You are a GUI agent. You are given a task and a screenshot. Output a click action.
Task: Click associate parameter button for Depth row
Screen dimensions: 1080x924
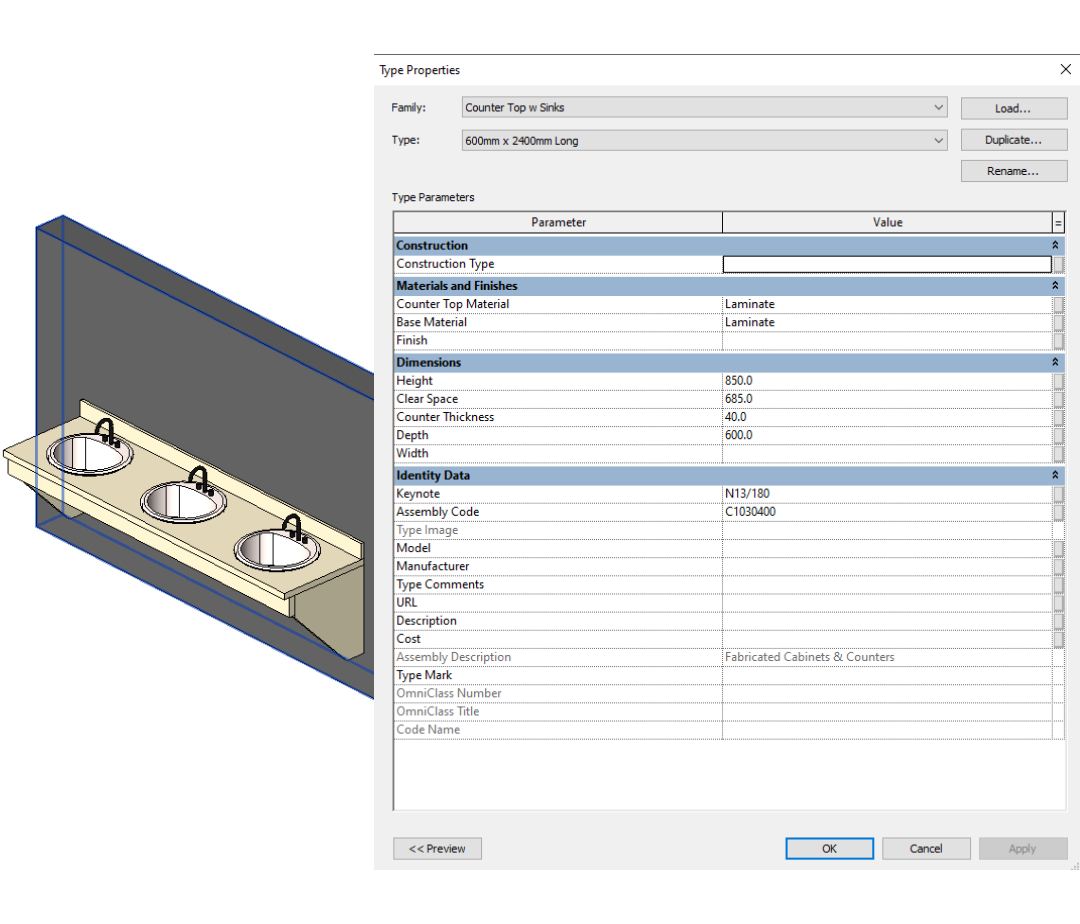[x=1058, y=435]
